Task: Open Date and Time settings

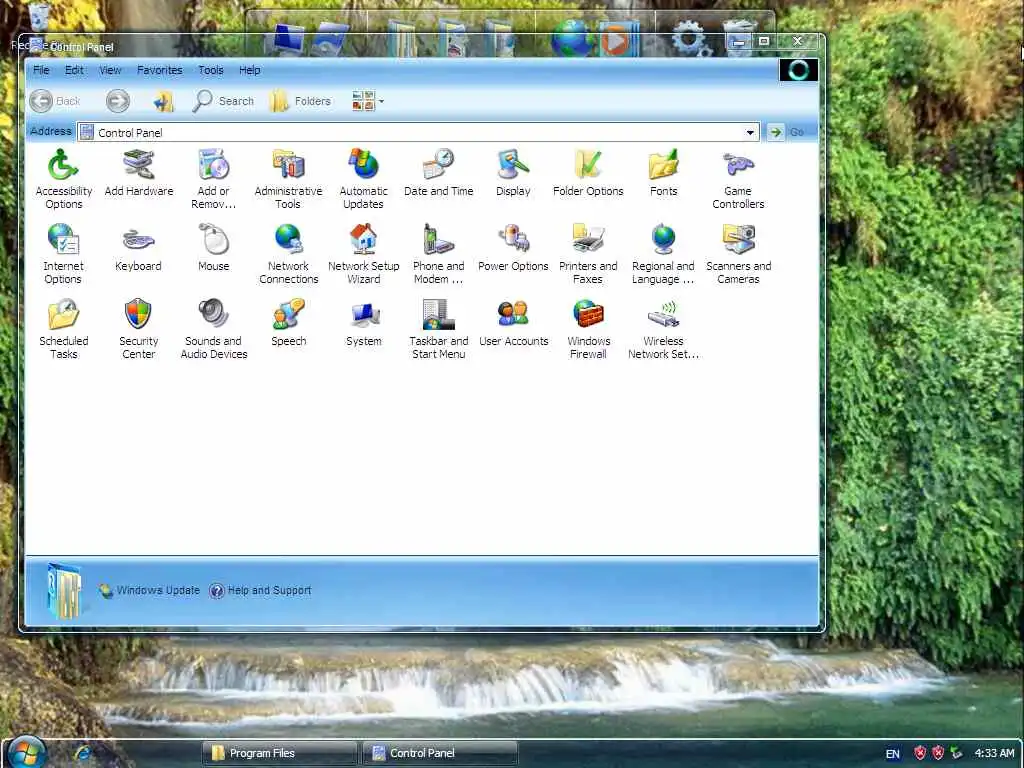Action: tap(438, 172)
